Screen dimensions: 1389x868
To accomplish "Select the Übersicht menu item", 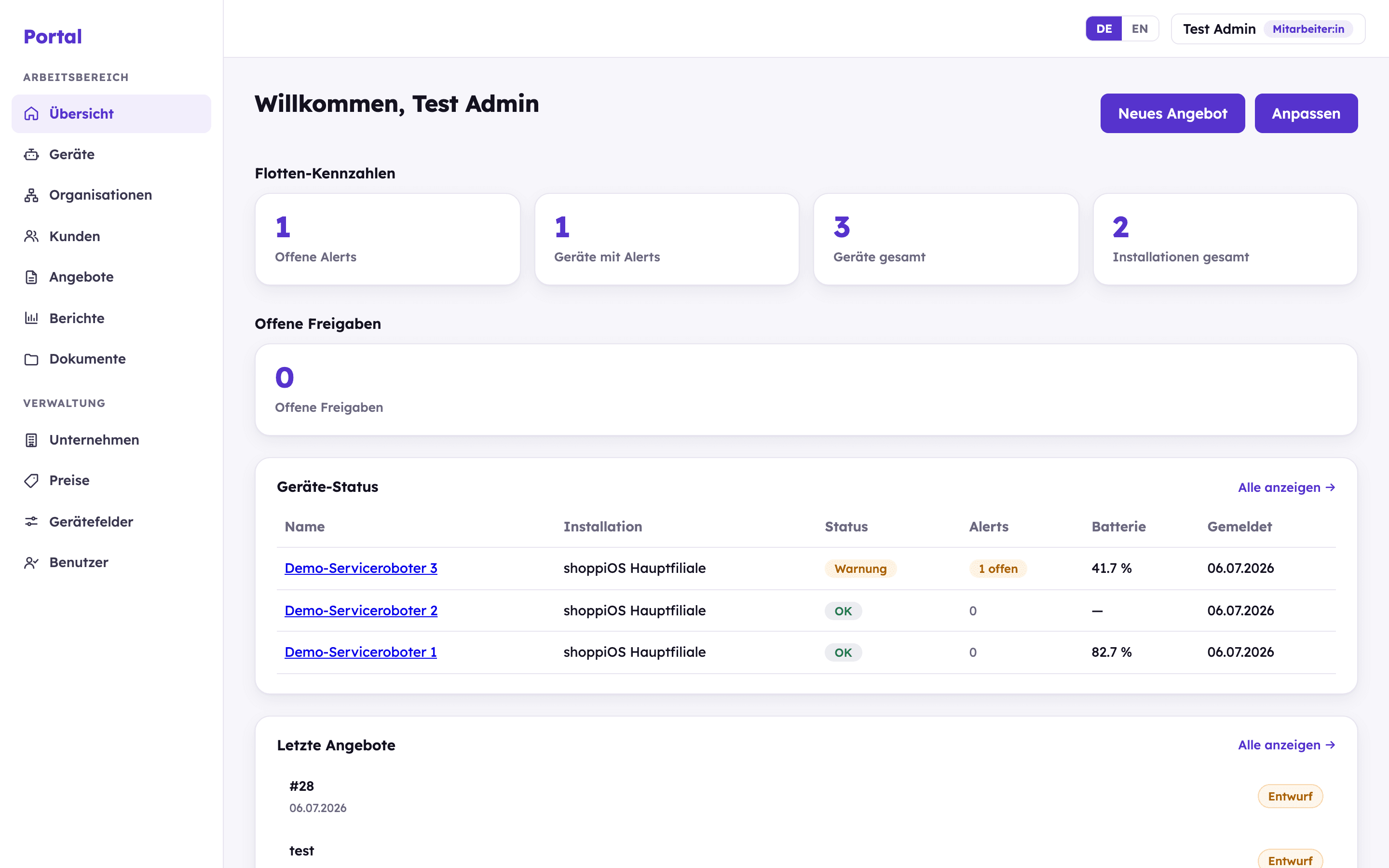I will pos(111,114).
